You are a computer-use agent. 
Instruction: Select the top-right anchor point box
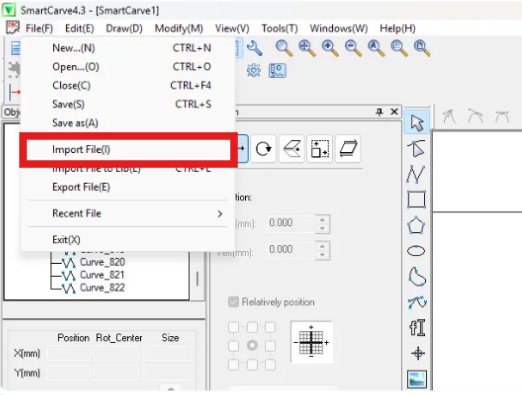click(270, 327)
